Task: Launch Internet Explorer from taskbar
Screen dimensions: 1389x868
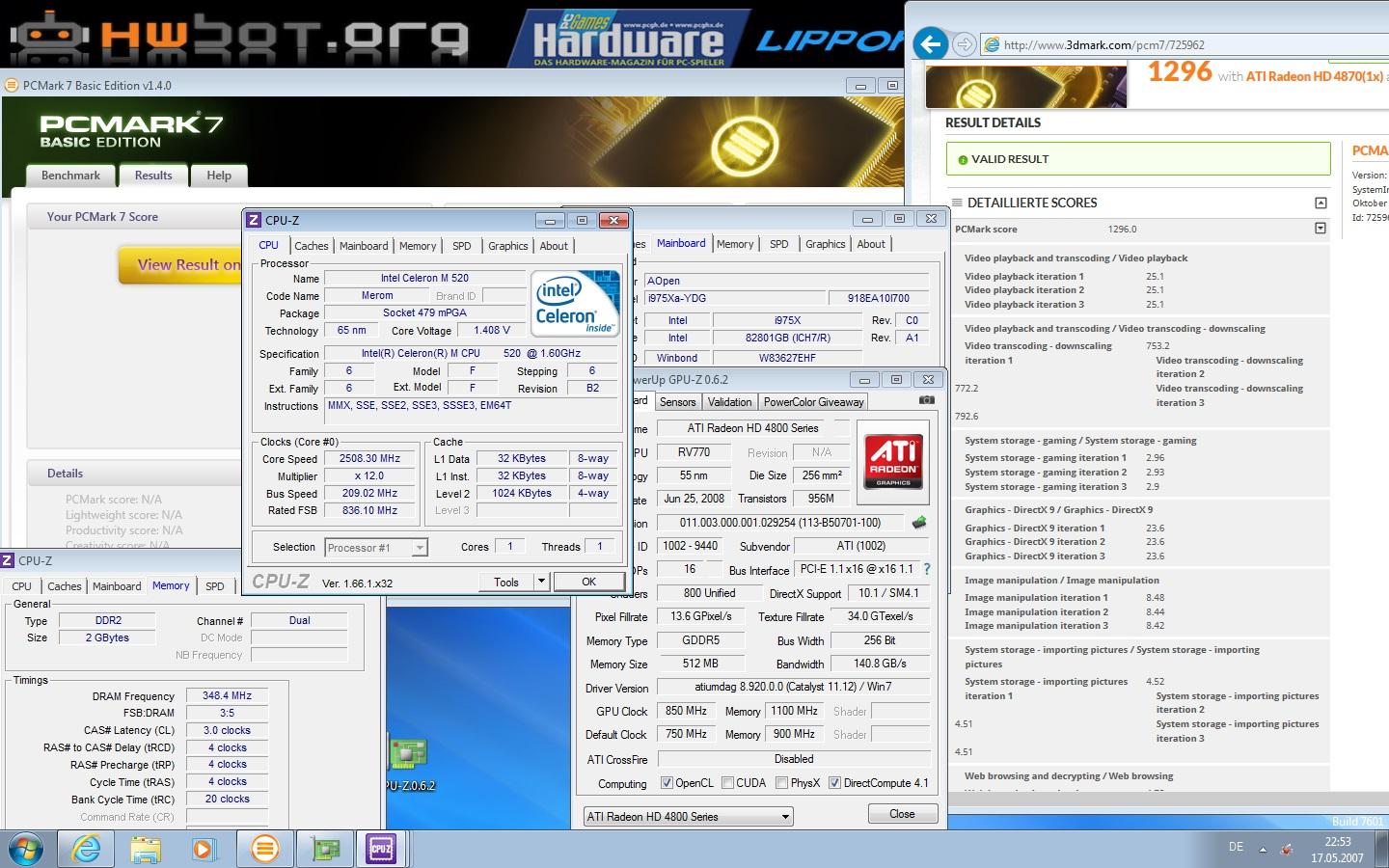Action: [87, 849]
